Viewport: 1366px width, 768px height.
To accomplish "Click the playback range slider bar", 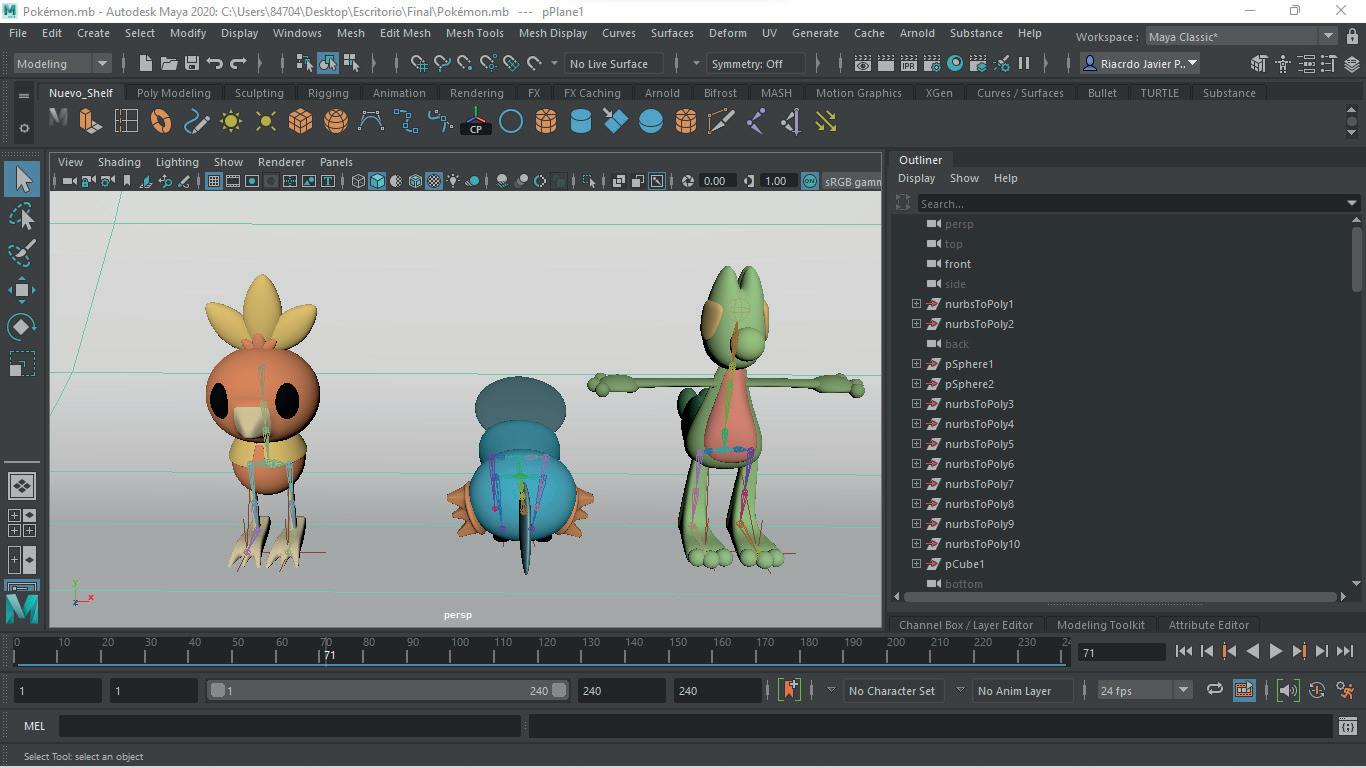I will pyautogui.click(x=387, y=690).
